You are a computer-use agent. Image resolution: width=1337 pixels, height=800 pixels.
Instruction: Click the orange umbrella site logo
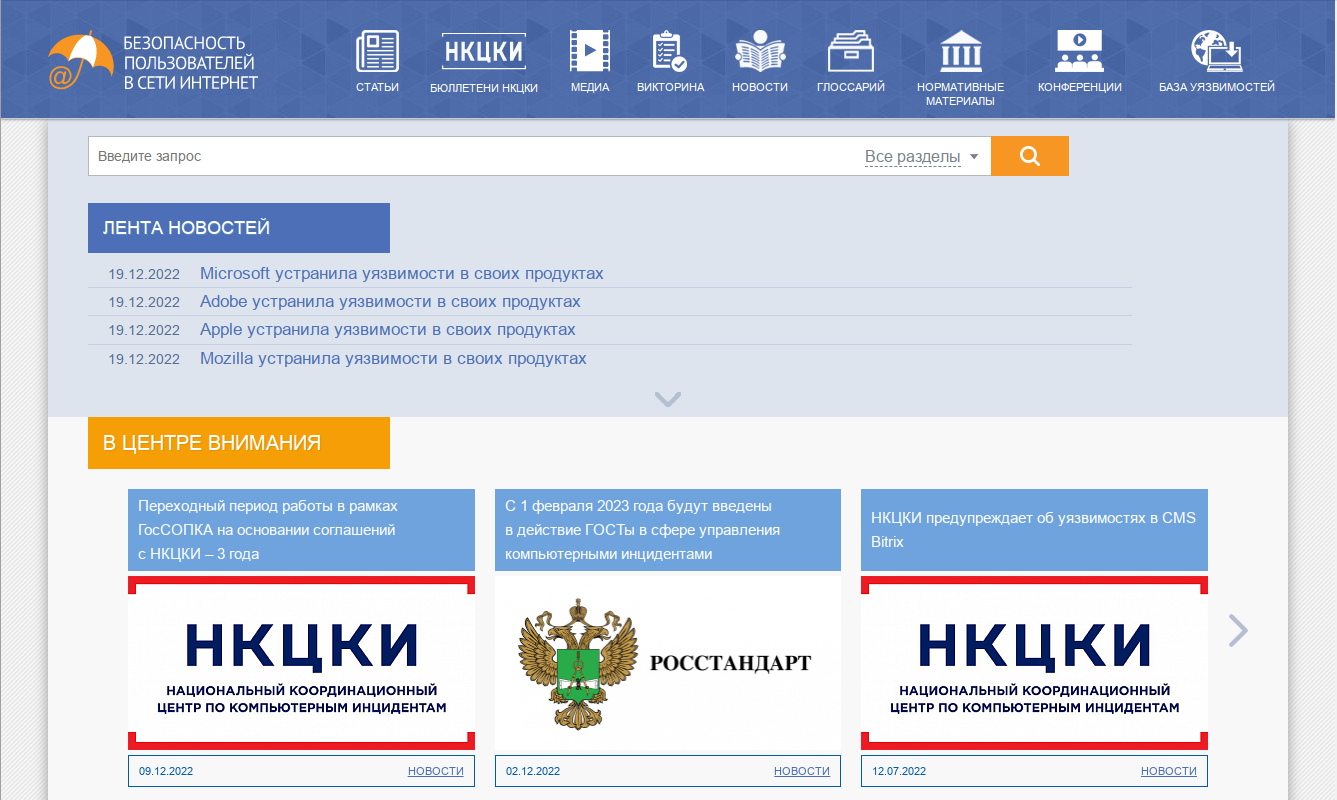[x=80, y=60]
